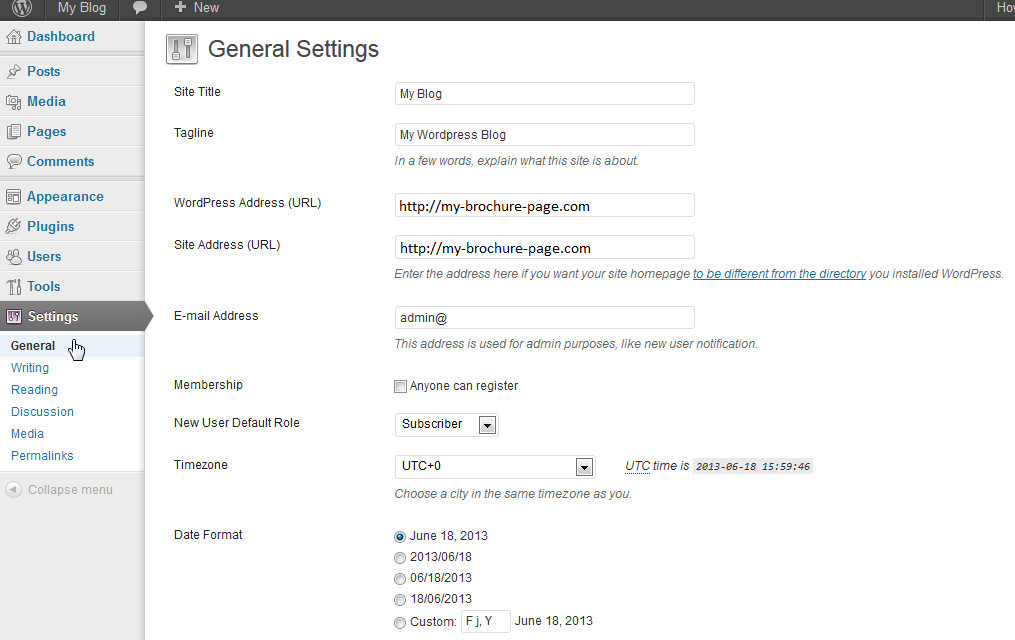Image resolution: width=1015 pixels, height=640 pixels.
Task: Follow the 'to be different from the directory' link
Action: [779, 274]
